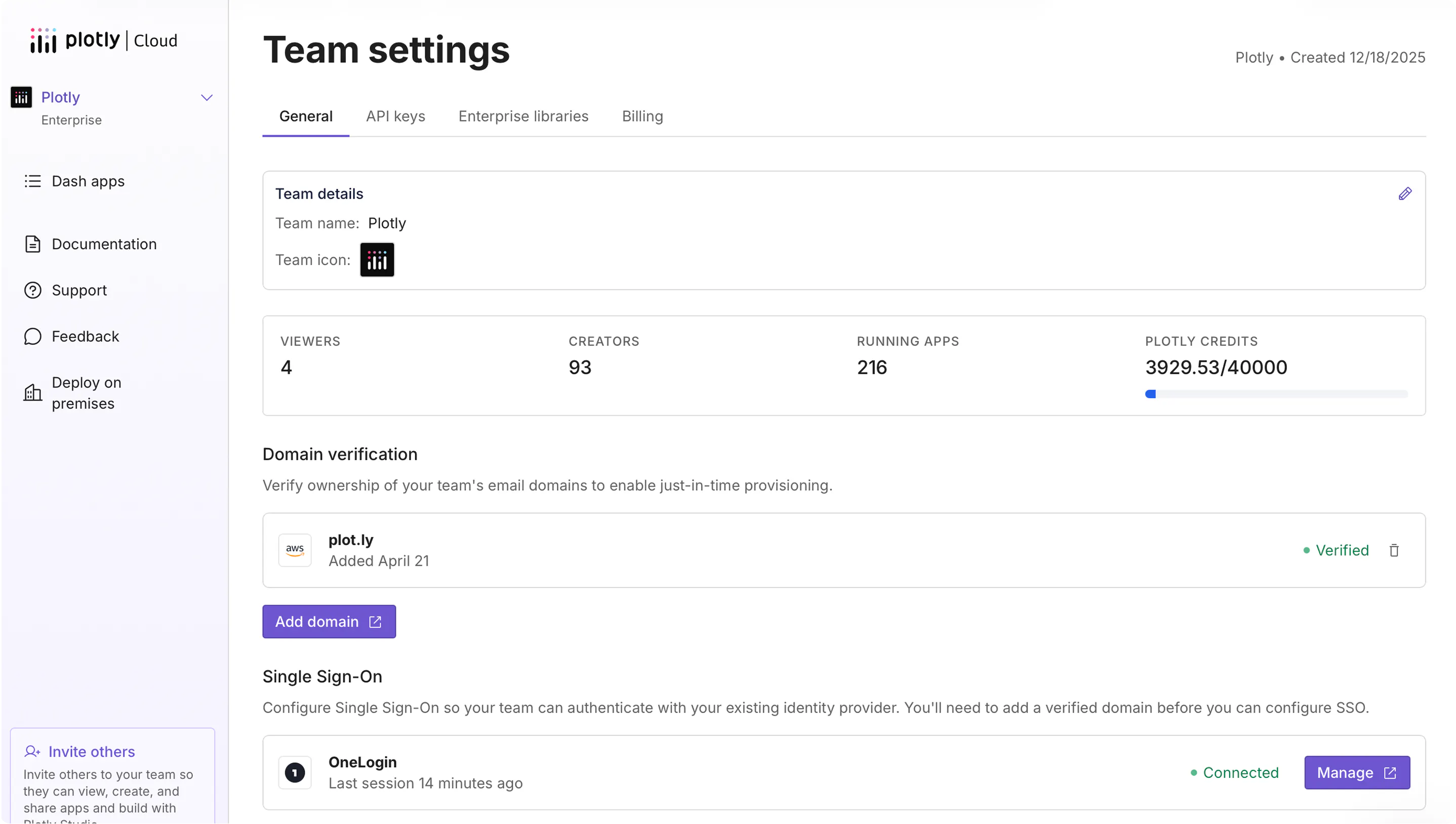Click the Domain verification heading

(340, 454)
